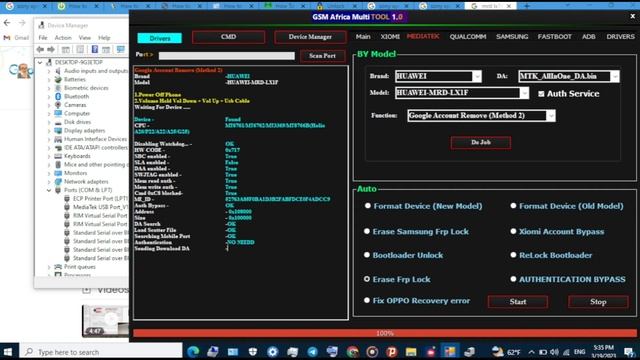Screen dimensions: 640x360
Task: Click Monitors icon in Device Manager tree
Action: coord(58,173)
